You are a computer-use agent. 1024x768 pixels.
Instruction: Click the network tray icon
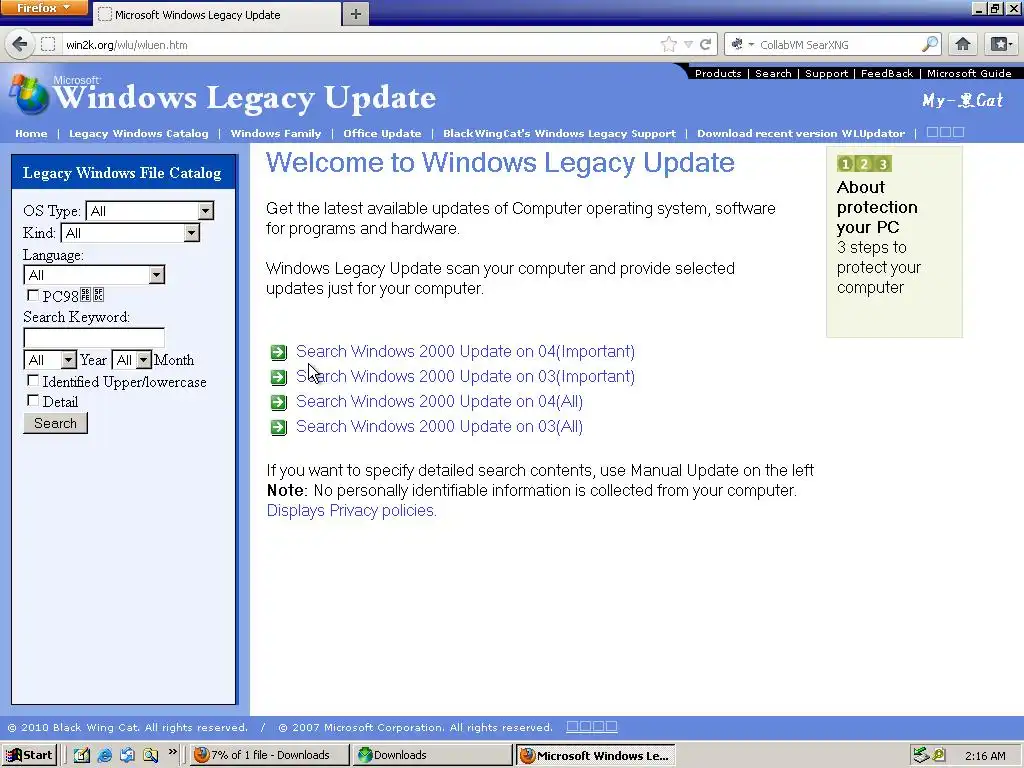click(921, 755)
